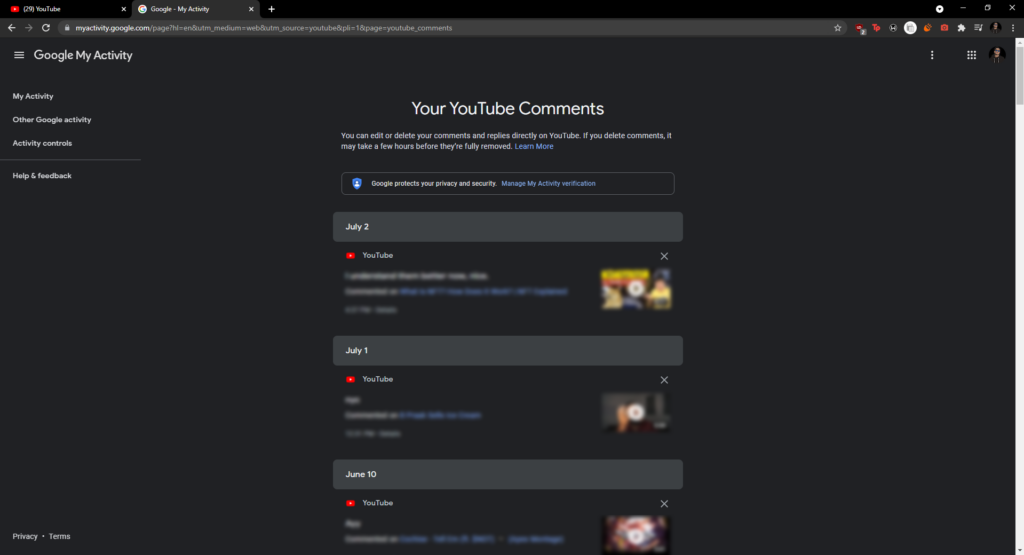Go back to the previous page
This screenshot has height=555, width=1024.
(x=11, y=28)
